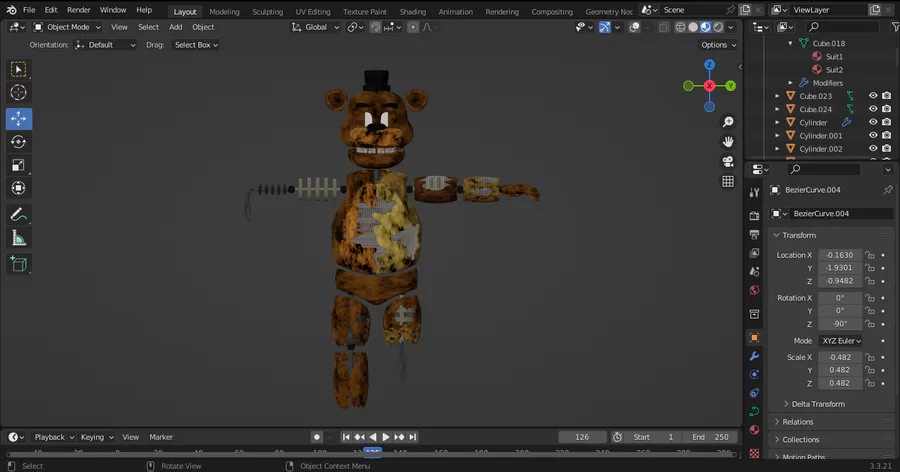Screen dimensions: 900x472
Task: Switch orthographic/perspective grid icon
Action: [728, 181]
